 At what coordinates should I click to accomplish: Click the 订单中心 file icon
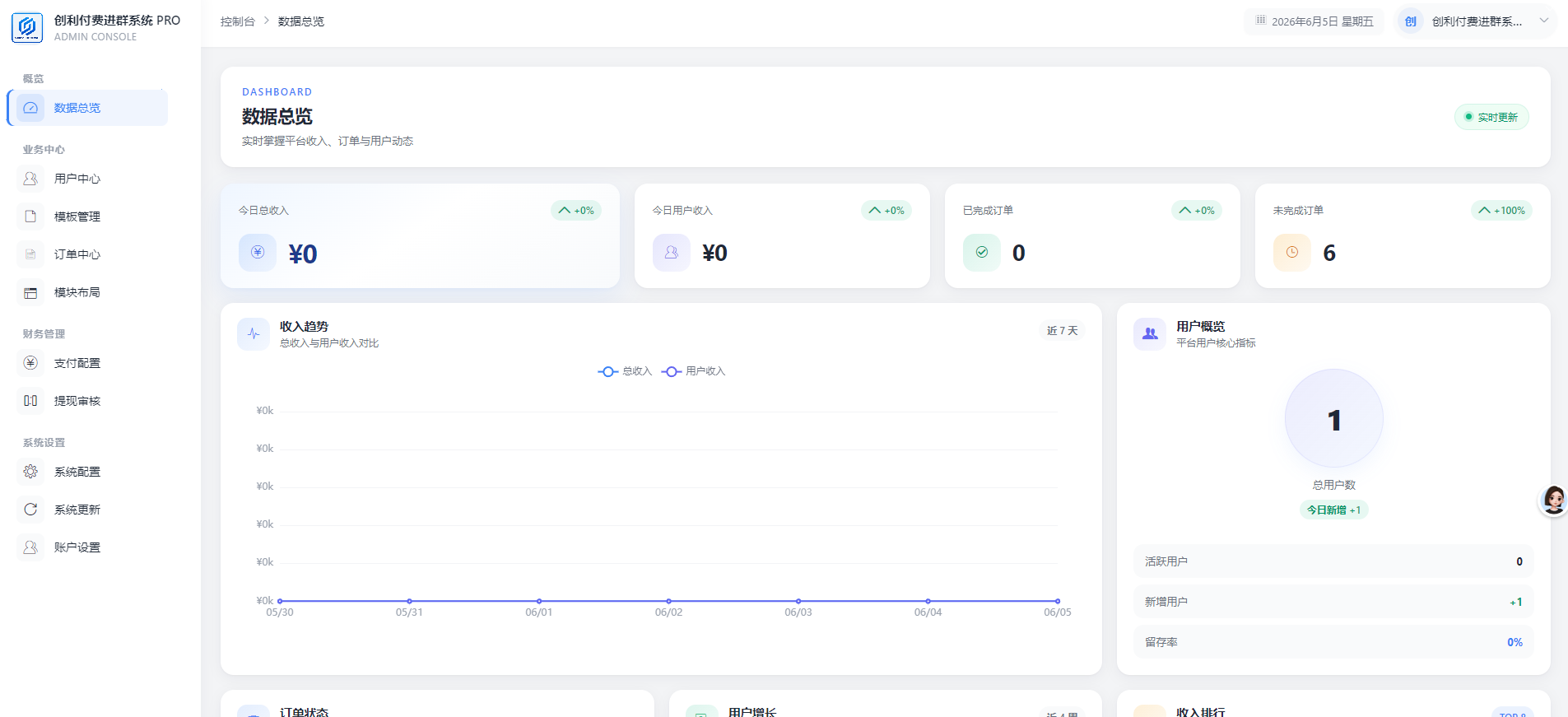tap(30, 254)
